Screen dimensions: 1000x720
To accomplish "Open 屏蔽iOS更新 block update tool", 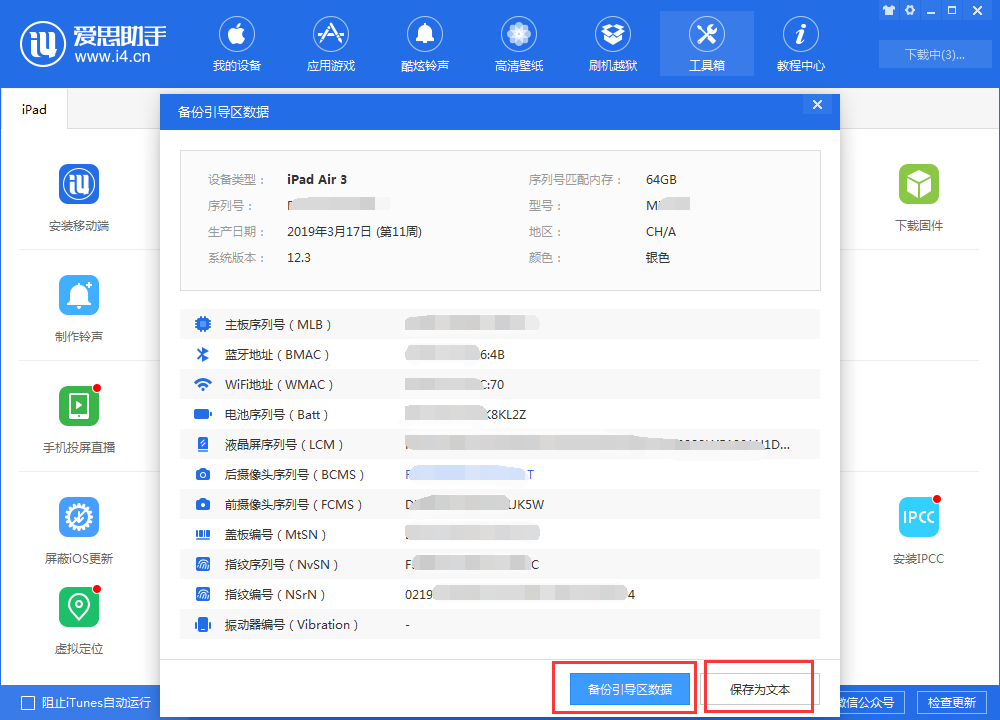I will (79, 531).
